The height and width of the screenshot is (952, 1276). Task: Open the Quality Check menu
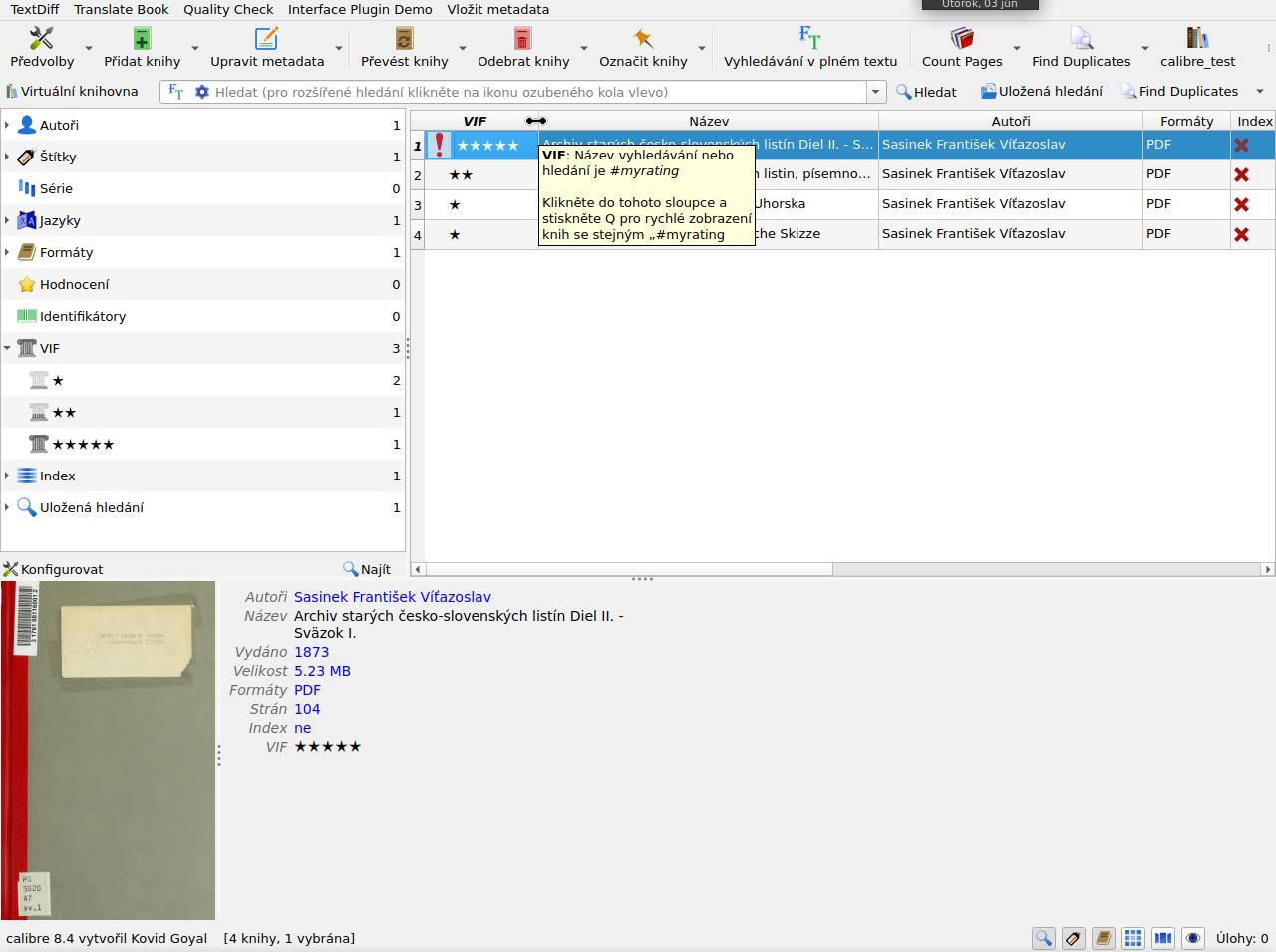click(228, 9)
